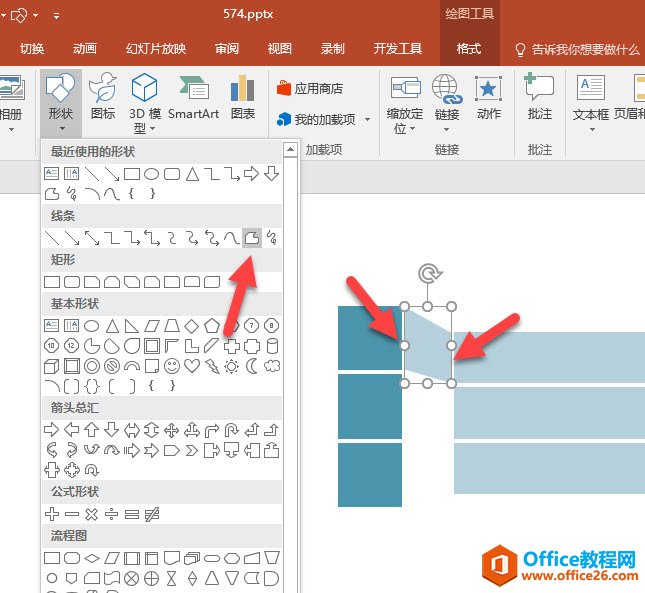Select the Multiply sign in 公式形状
This screenshot has height=593, width=645.
(x=92, y=514)
